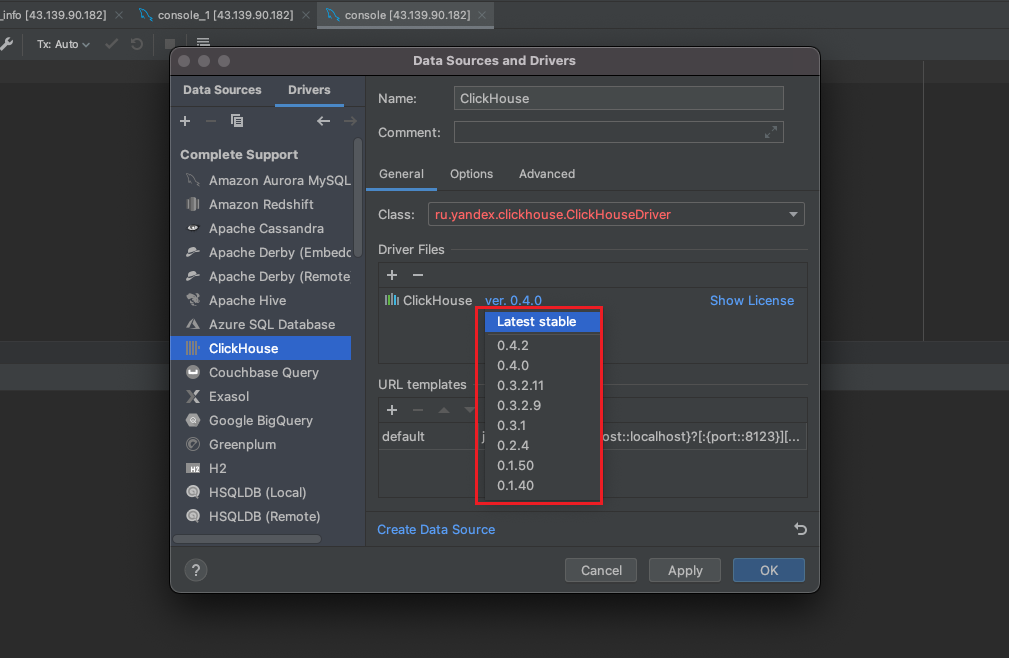The height and width of the screenshot is (658, 1009).
Task: Choose version 0.4.2 from the list
Action: [542, 345]
